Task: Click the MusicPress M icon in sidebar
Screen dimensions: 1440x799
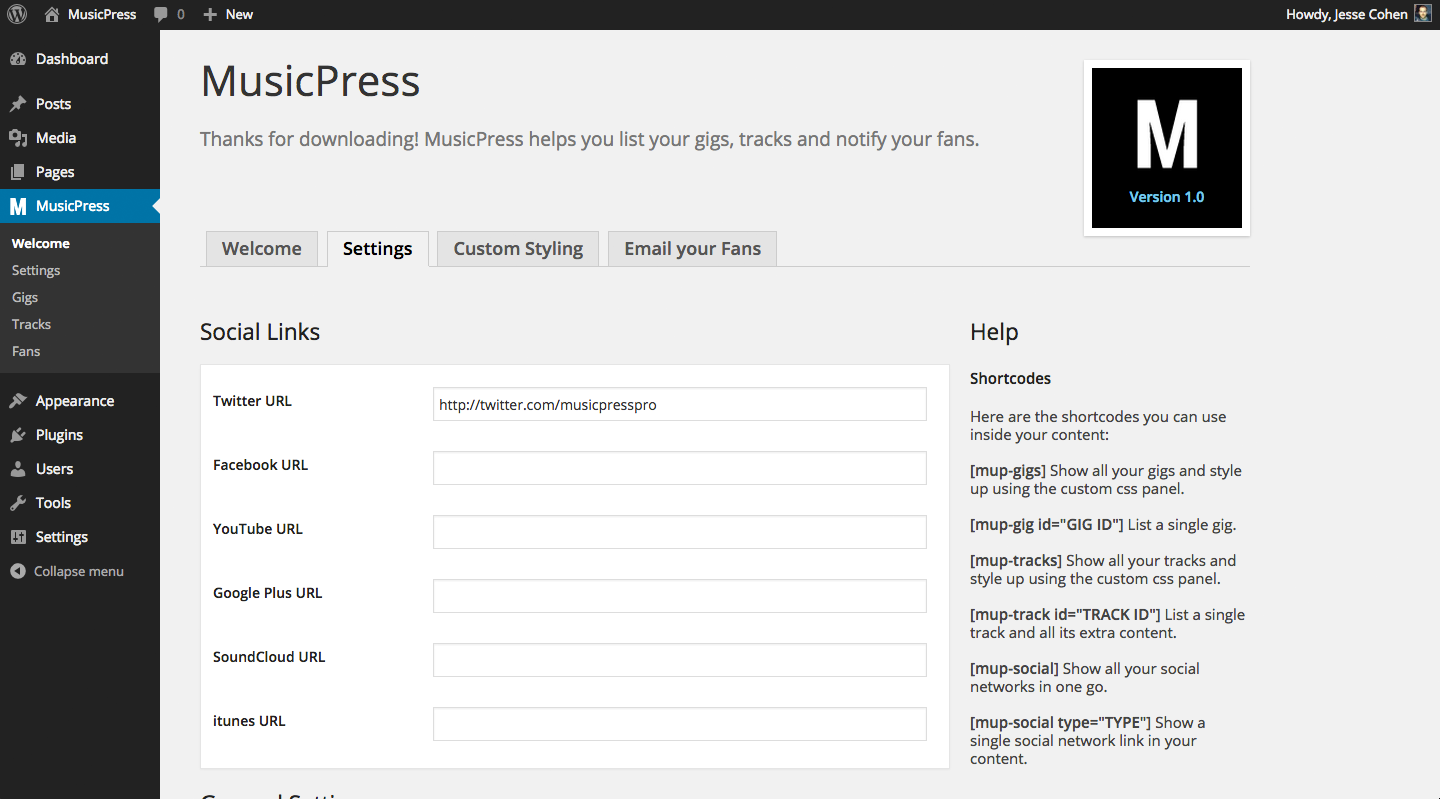Action: point(18,206)
